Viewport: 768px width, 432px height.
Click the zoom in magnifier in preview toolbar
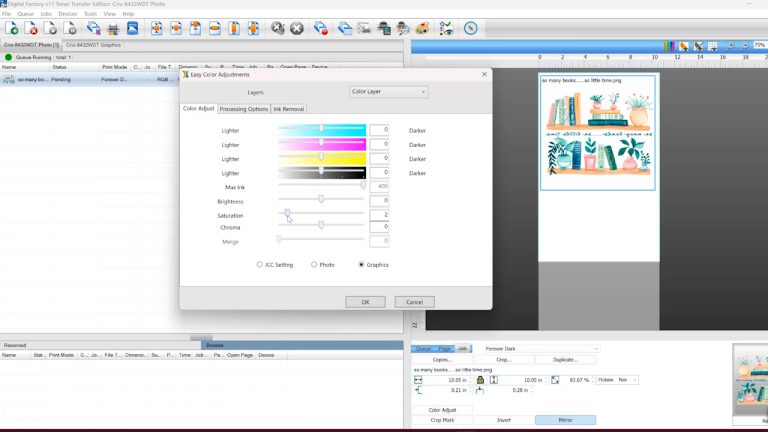click(x=730, y=46)
